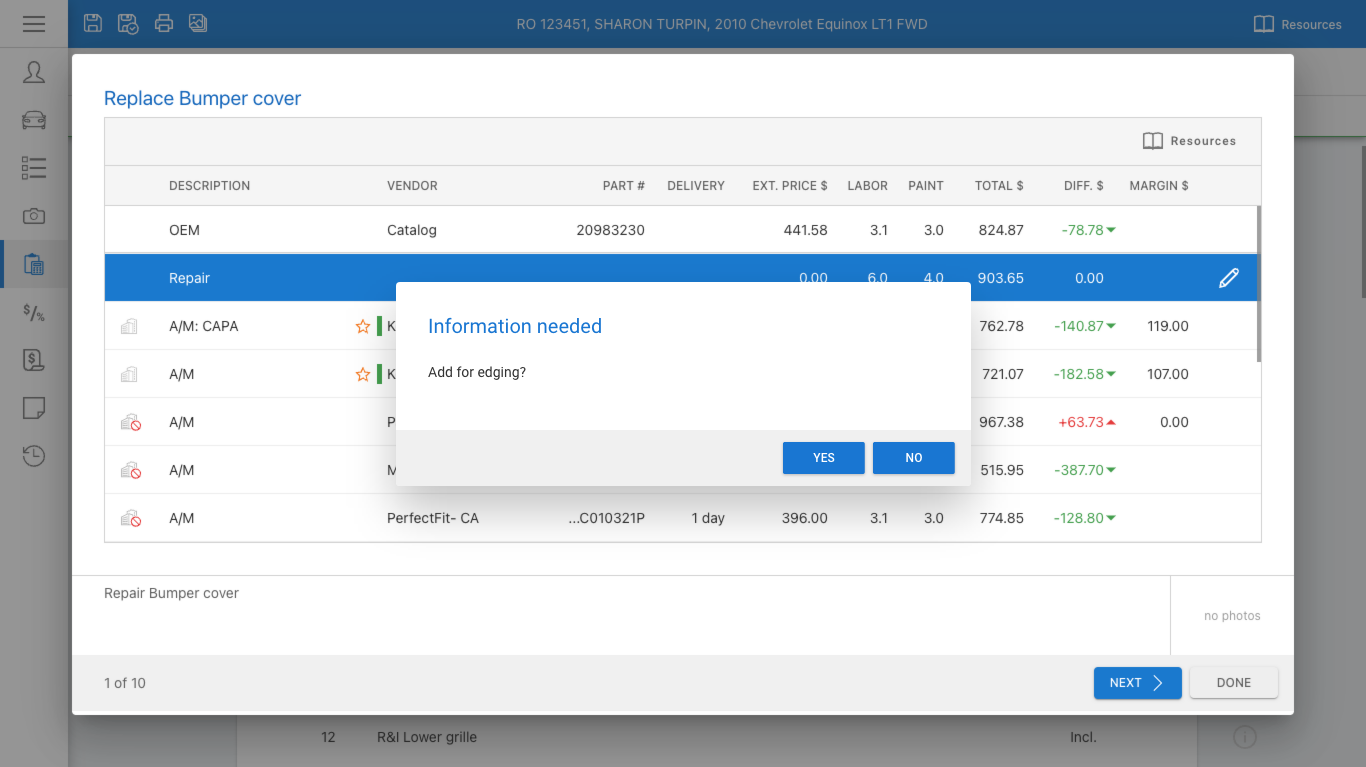Open Resources in the top header
This screenshot has height=767, width=1366.
1297,24
